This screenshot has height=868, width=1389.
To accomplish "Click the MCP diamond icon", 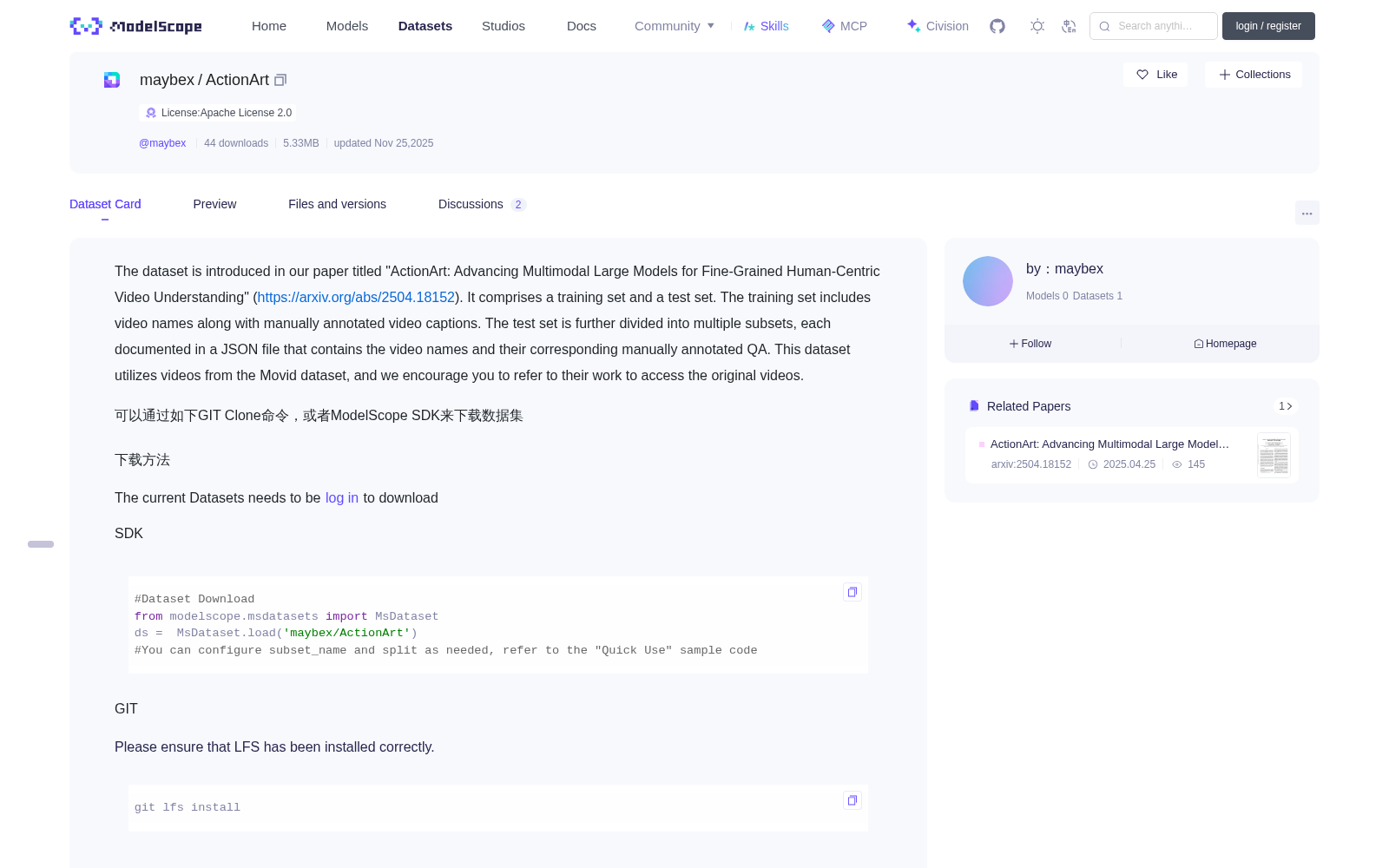I will [x=828, y=26].
